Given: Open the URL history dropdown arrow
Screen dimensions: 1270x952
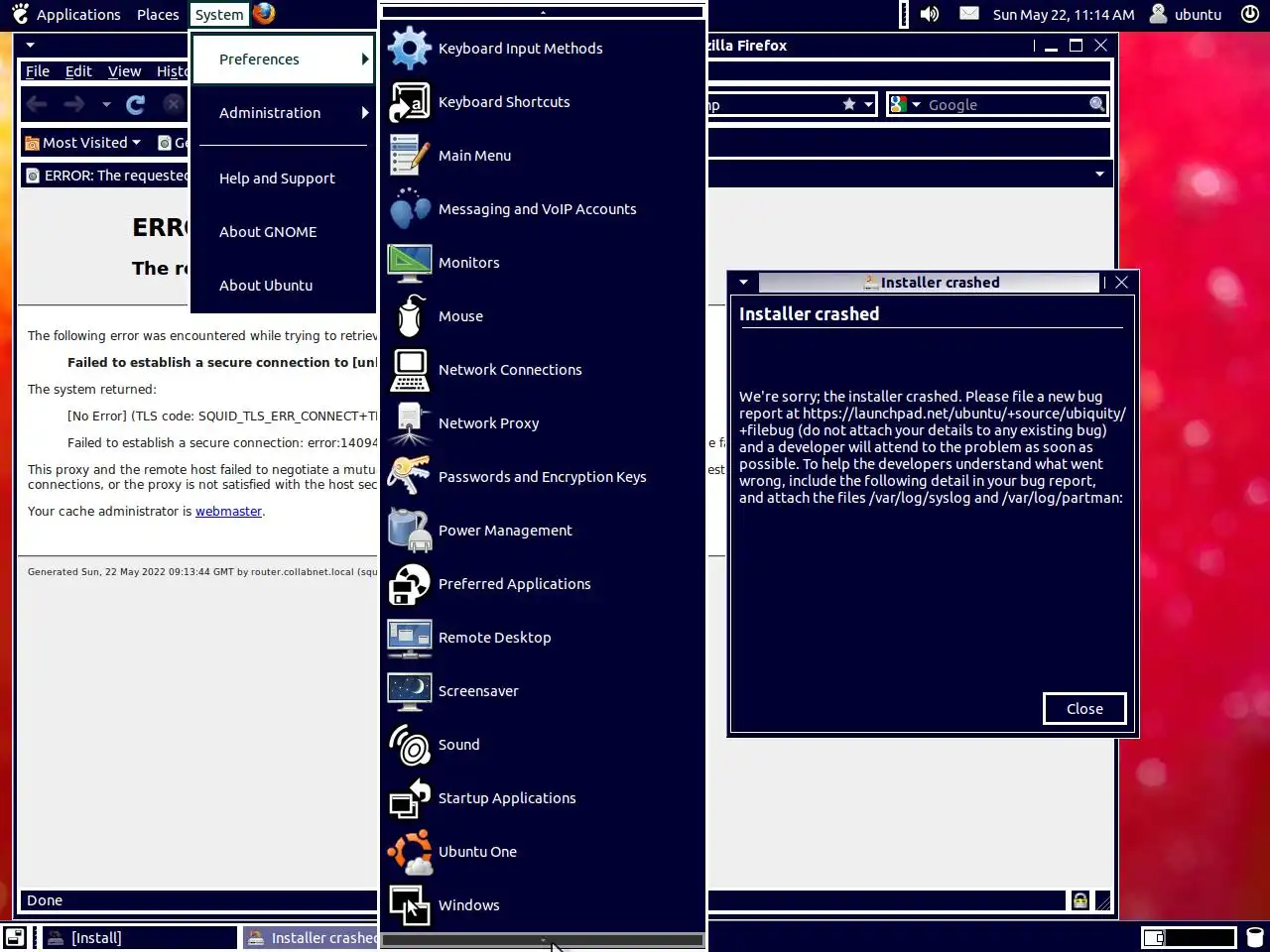Looking at the screenshot, I should click(868, 104).
